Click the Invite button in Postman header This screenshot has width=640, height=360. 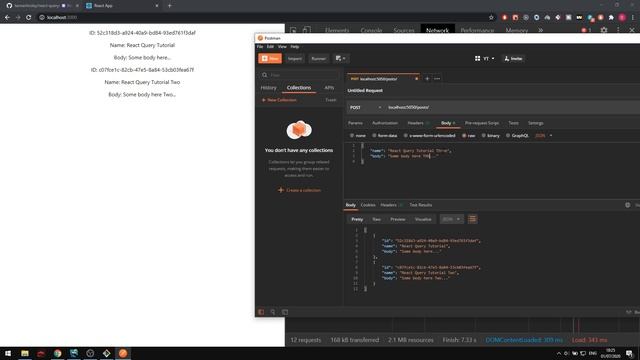click(x=513, y=58)
